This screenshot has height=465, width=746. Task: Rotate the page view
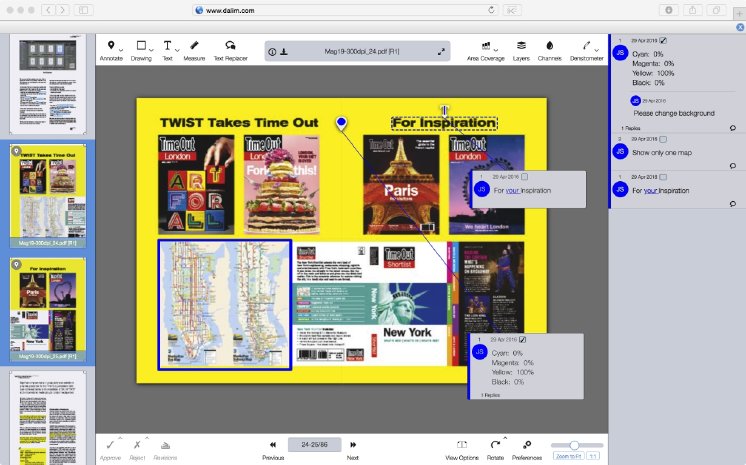(495, 445)
